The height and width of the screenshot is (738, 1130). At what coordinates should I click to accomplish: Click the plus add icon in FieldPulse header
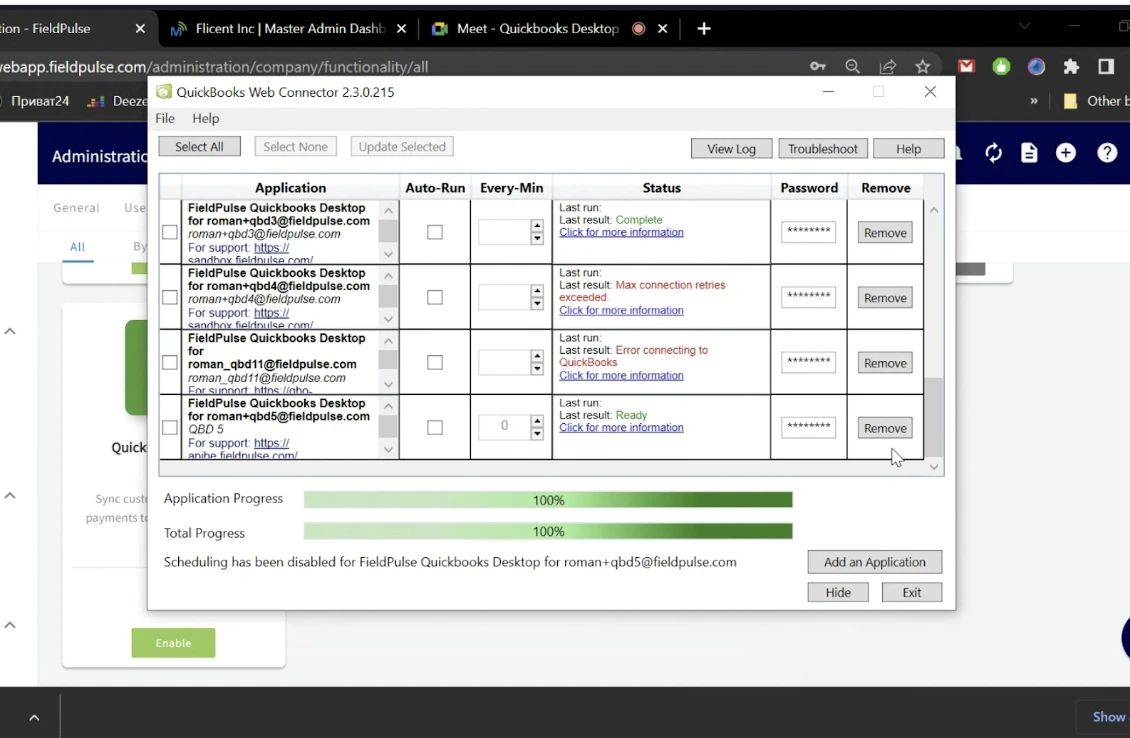pos(1066,153)
